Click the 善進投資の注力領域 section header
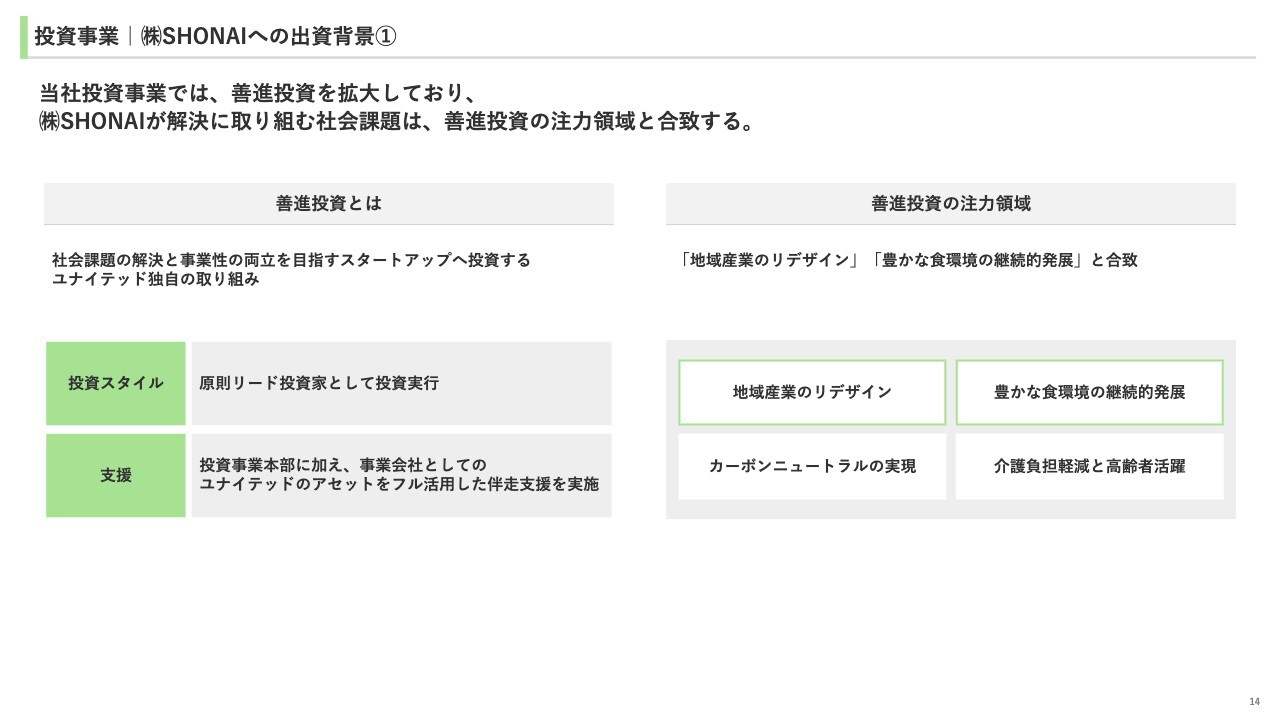The image size is (1280, 720). [950, 204]
